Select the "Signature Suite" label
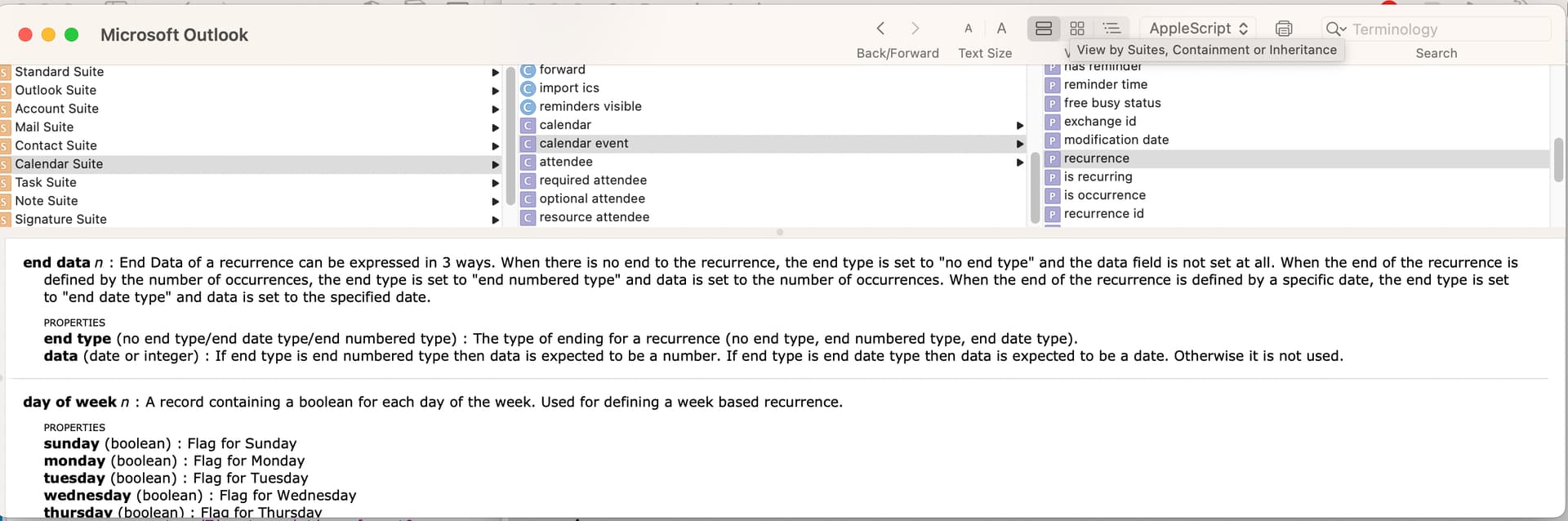This screenshot has width=1568, height=521. tap(60, 219)
